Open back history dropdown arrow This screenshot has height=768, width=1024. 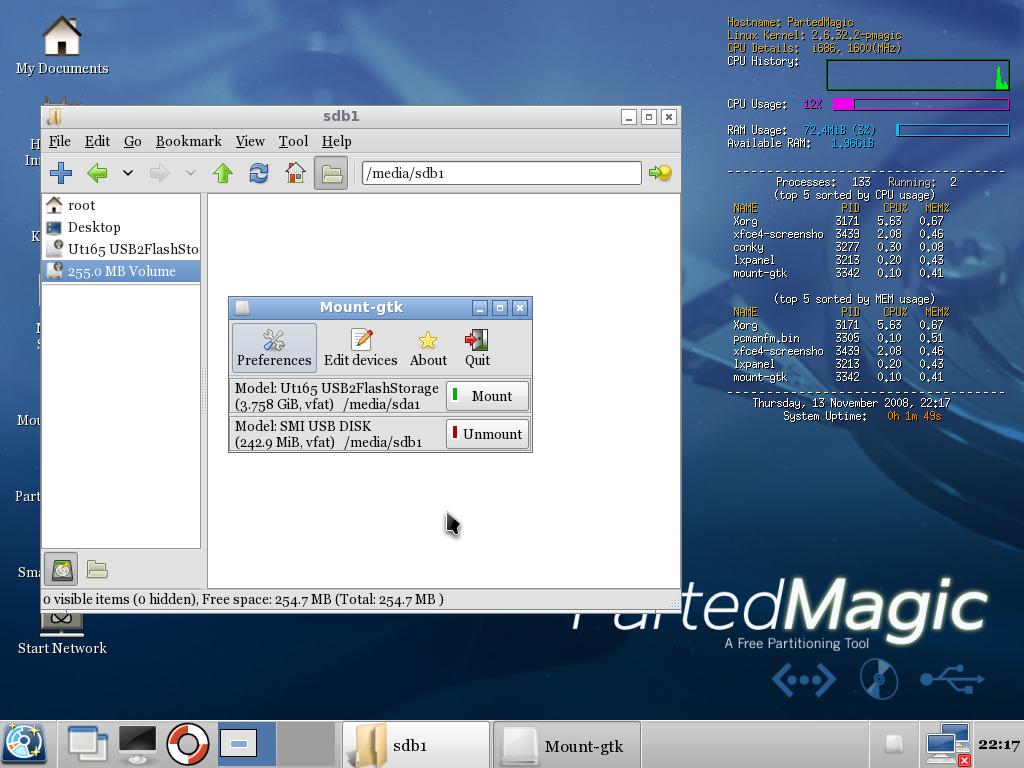[x=128, y=173]
